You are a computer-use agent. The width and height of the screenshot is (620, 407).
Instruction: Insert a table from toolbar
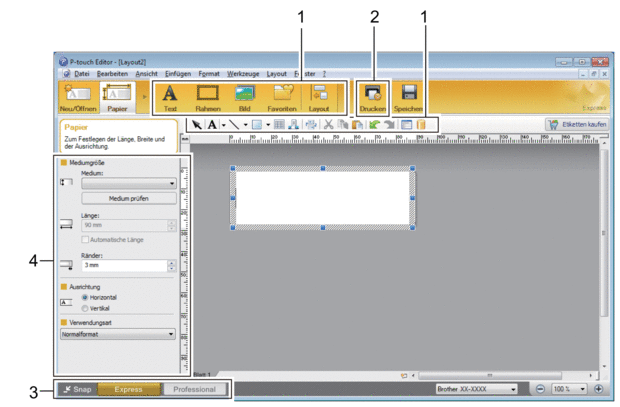(x=279, y=125)
